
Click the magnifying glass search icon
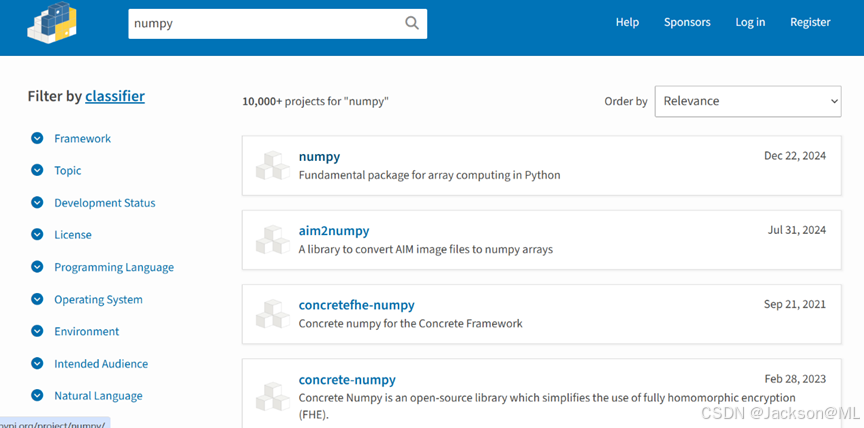[412, 23]
